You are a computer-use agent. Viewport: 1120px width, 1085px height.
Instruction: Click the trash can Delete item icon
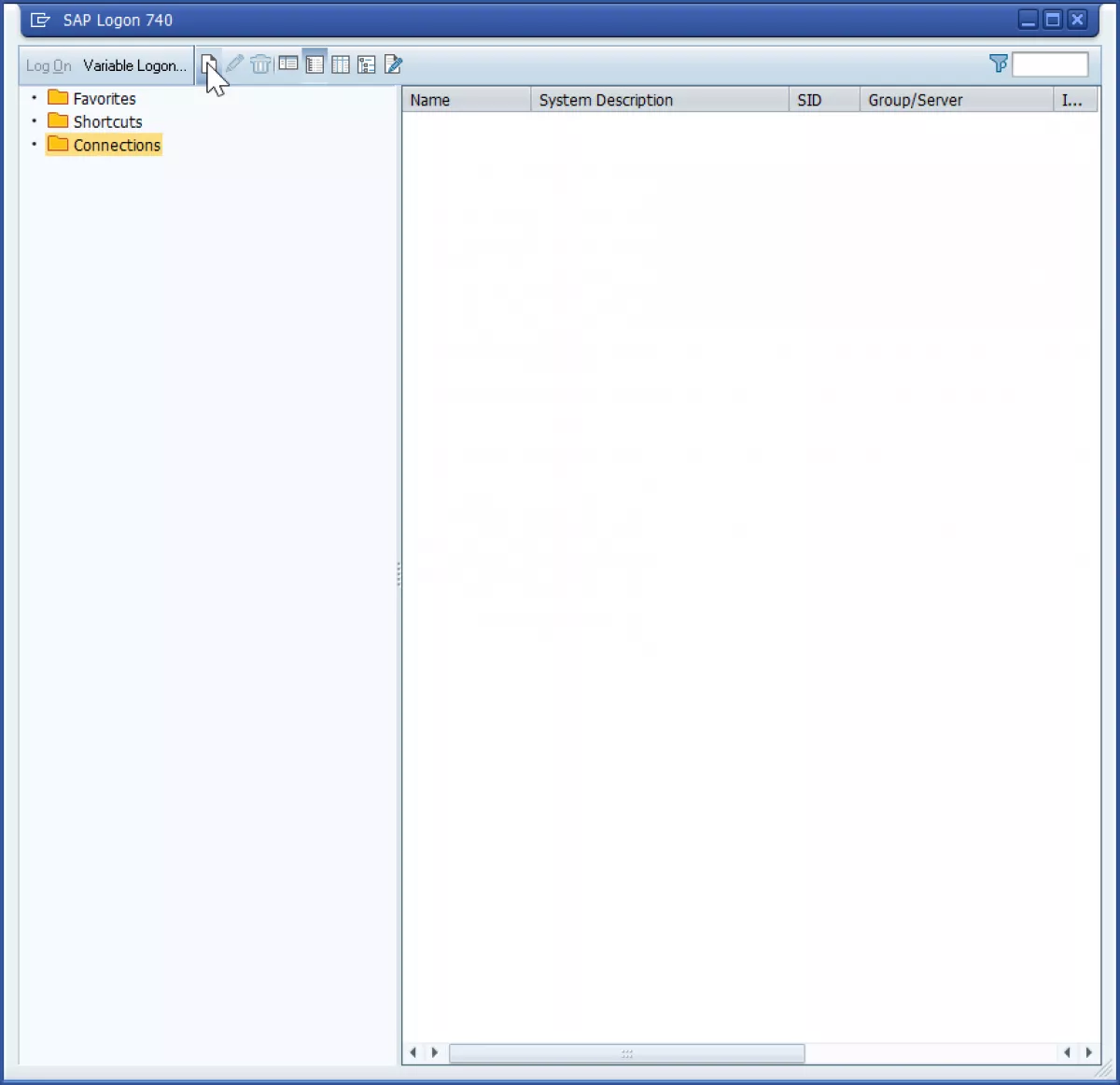click(260, 64)
